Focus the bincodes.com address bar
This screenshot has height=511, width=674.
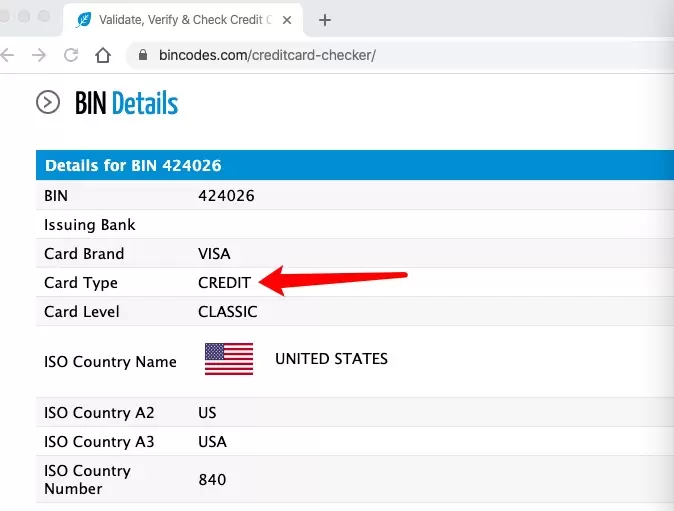point(400,55)
